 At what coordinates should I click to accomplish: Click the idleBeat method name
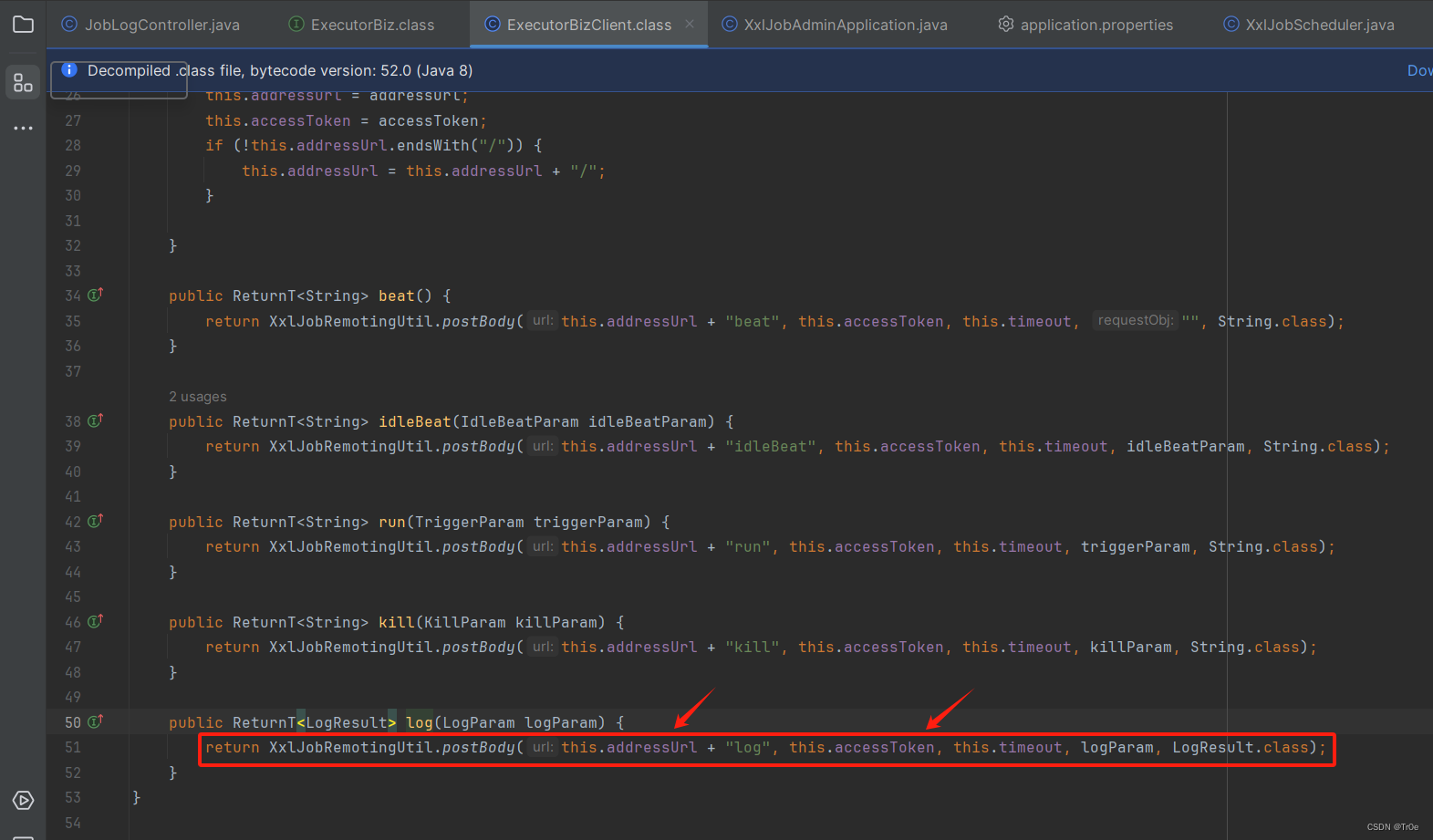pos(415,421)
